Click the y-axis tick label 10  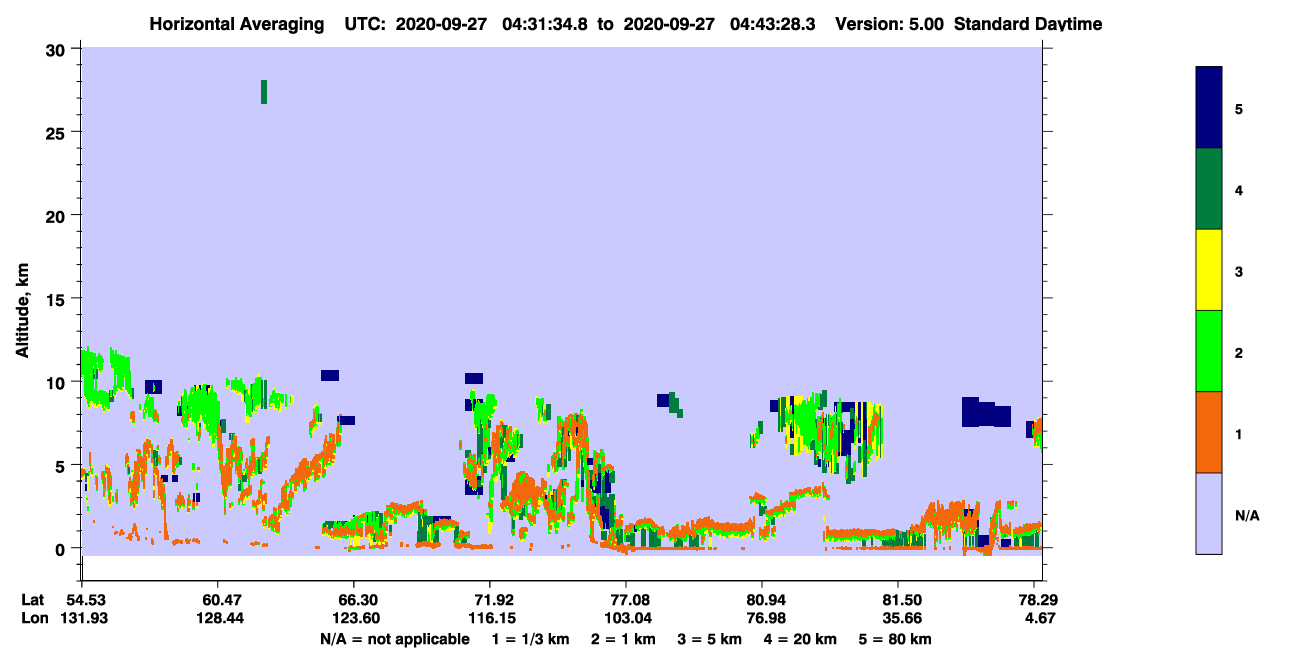[x=58, y=382]
